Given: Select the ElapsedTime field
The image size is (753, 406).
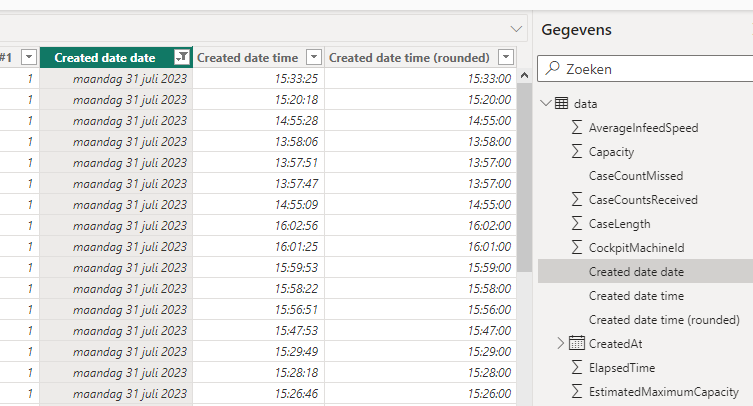Looking at the screenshot, I should click(x=622, y=368).
